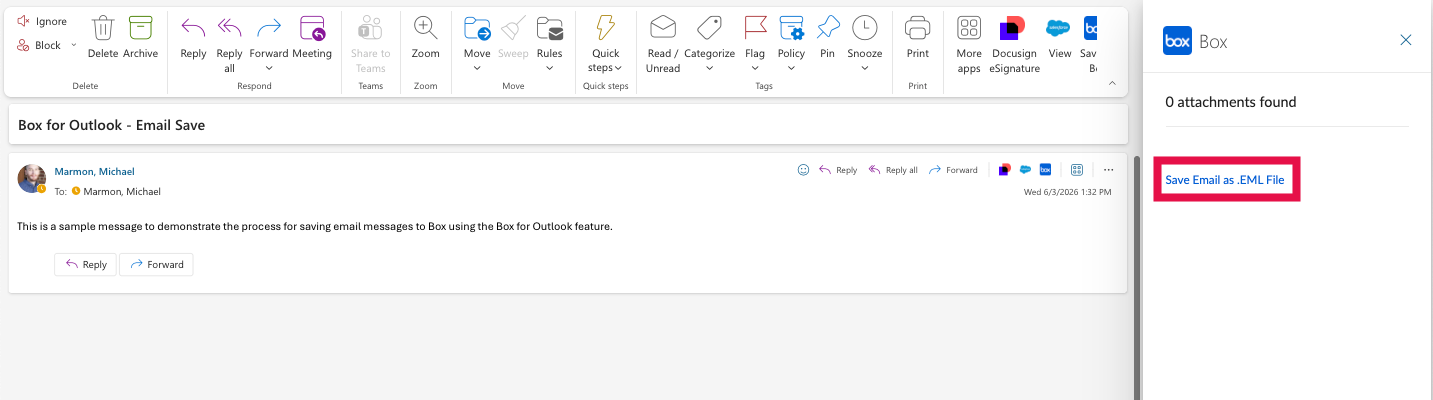The height and width of the screenshot is (400, 1433).
Task: Launch Docusign eSignature add-in
Action: 1014,45
